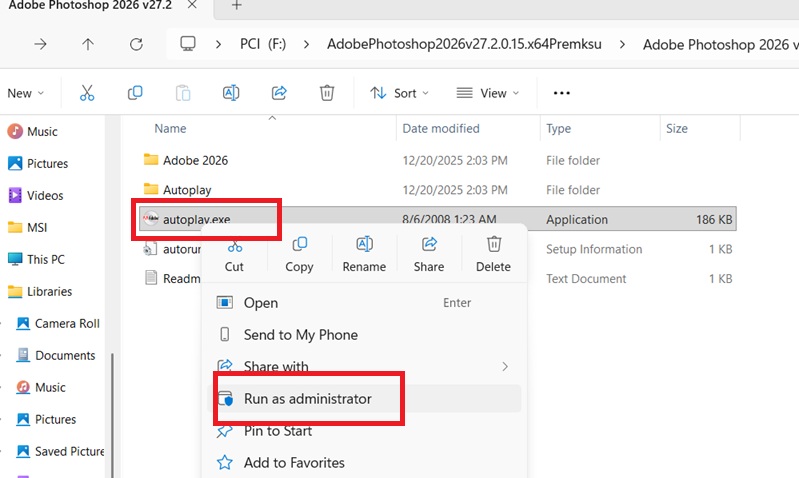The height and width of the screenshot is (478, 799).
Task: Close the Adobe Photoshop 2026 tab
Action: (x=192, y=5)
